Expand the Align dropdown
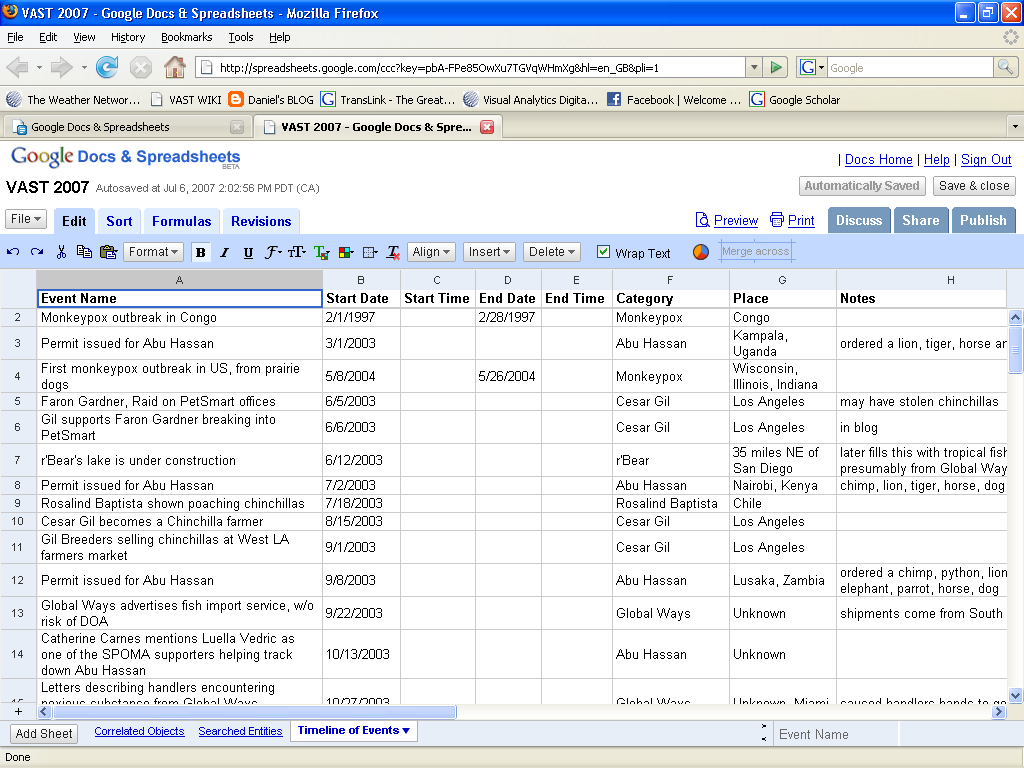This screenshot has width=1024, height=768. pyautogui.click(x=431, y=252)
